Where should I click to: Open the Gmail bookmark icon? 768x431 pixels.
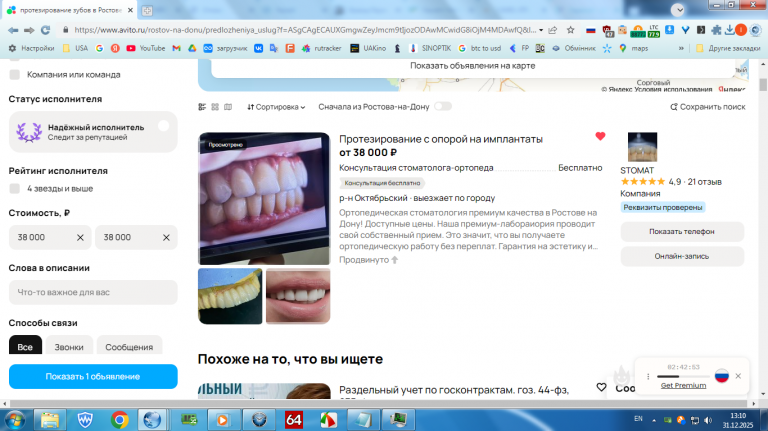tap(176, 48)
